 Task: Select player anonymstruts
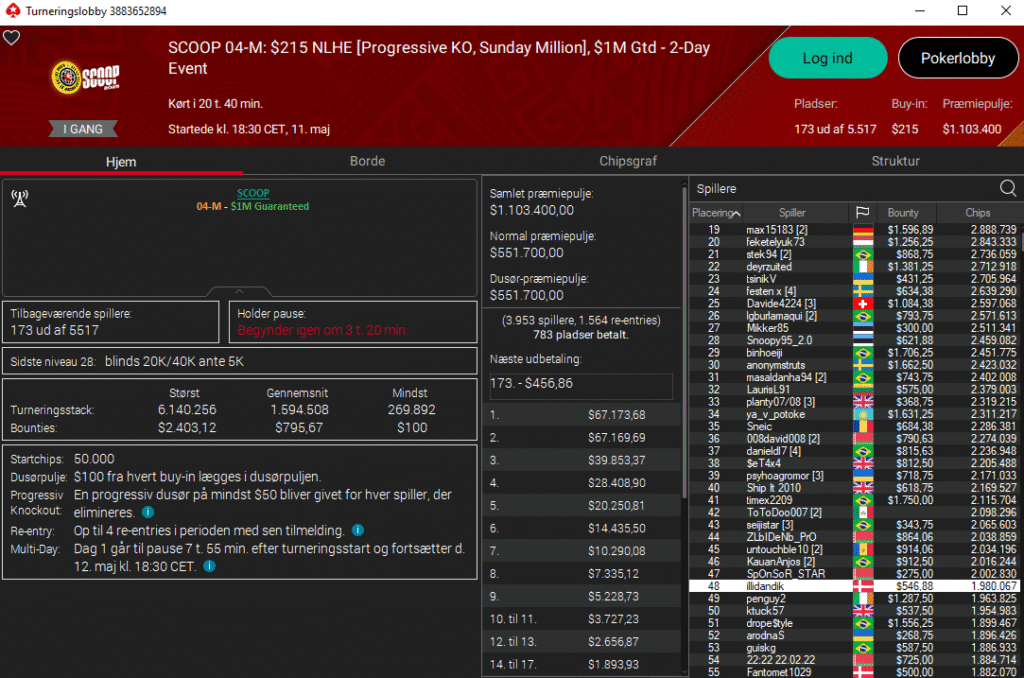pos(854,365)
